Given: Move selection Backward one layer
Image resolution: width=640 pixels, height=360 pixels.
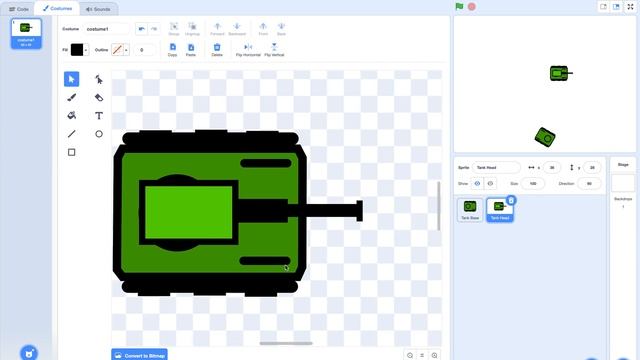Looking at the screenshot, I should (x=237, y=29).
